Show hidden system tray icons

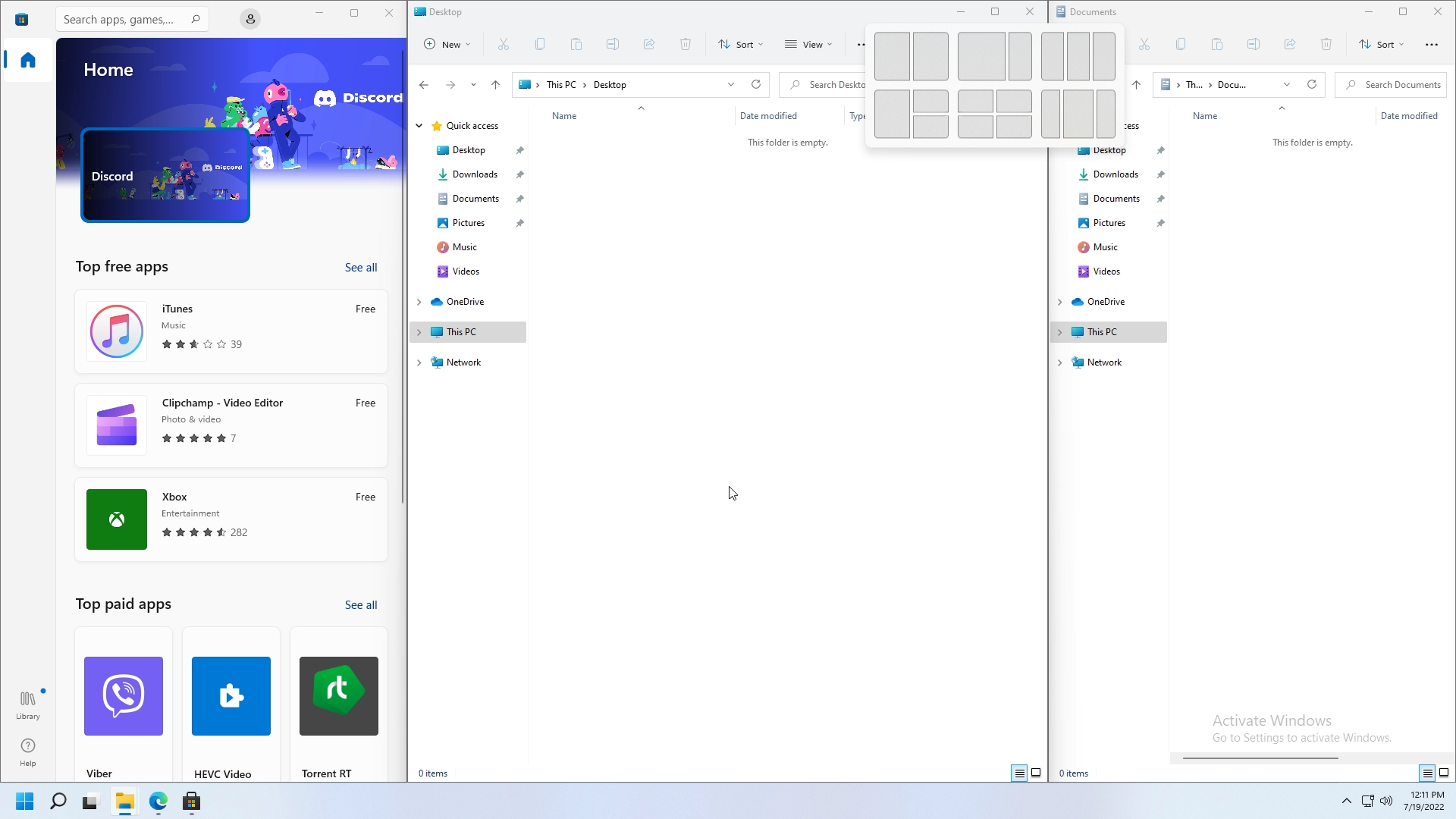point(1347,801)
